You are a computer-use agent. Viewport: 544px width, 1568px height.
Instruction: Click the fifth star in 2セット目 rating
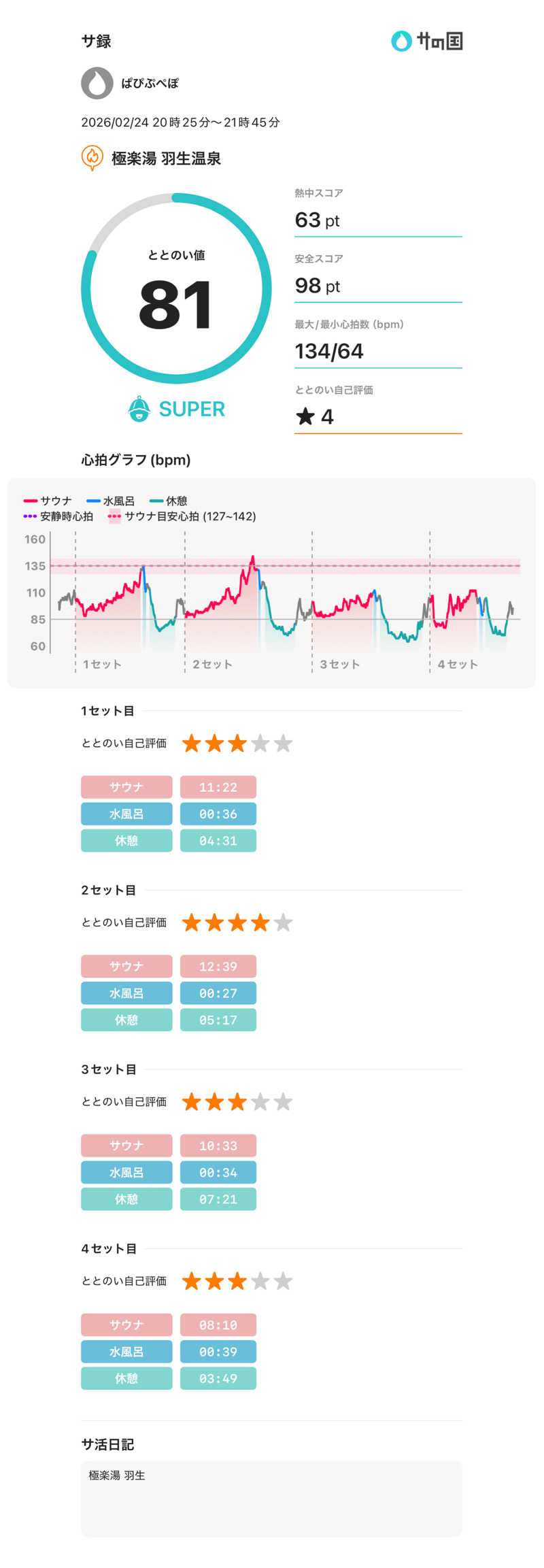[x=283, y=922]
